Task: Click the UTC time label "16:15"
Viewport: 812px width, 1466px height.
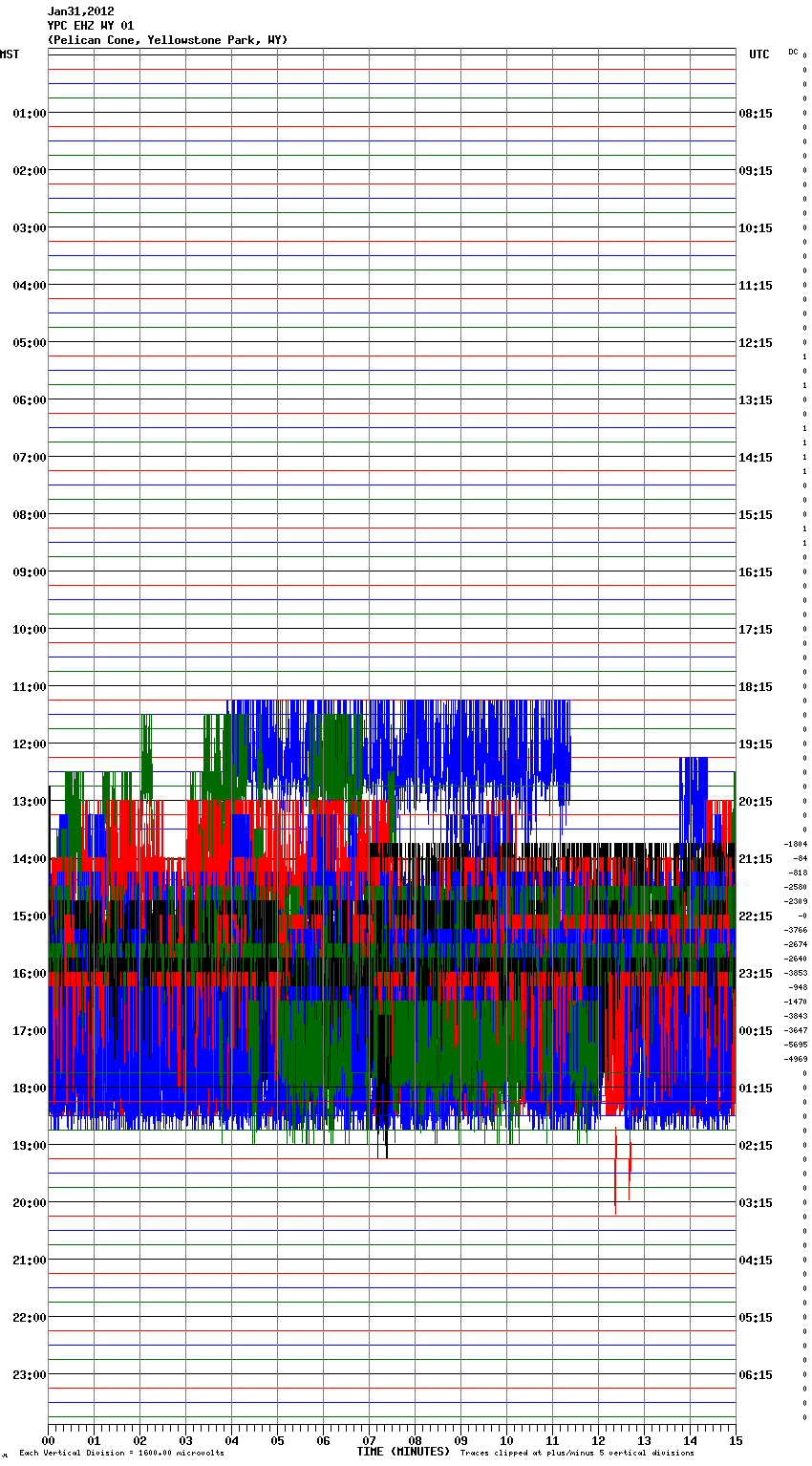Action: [756, 572]
